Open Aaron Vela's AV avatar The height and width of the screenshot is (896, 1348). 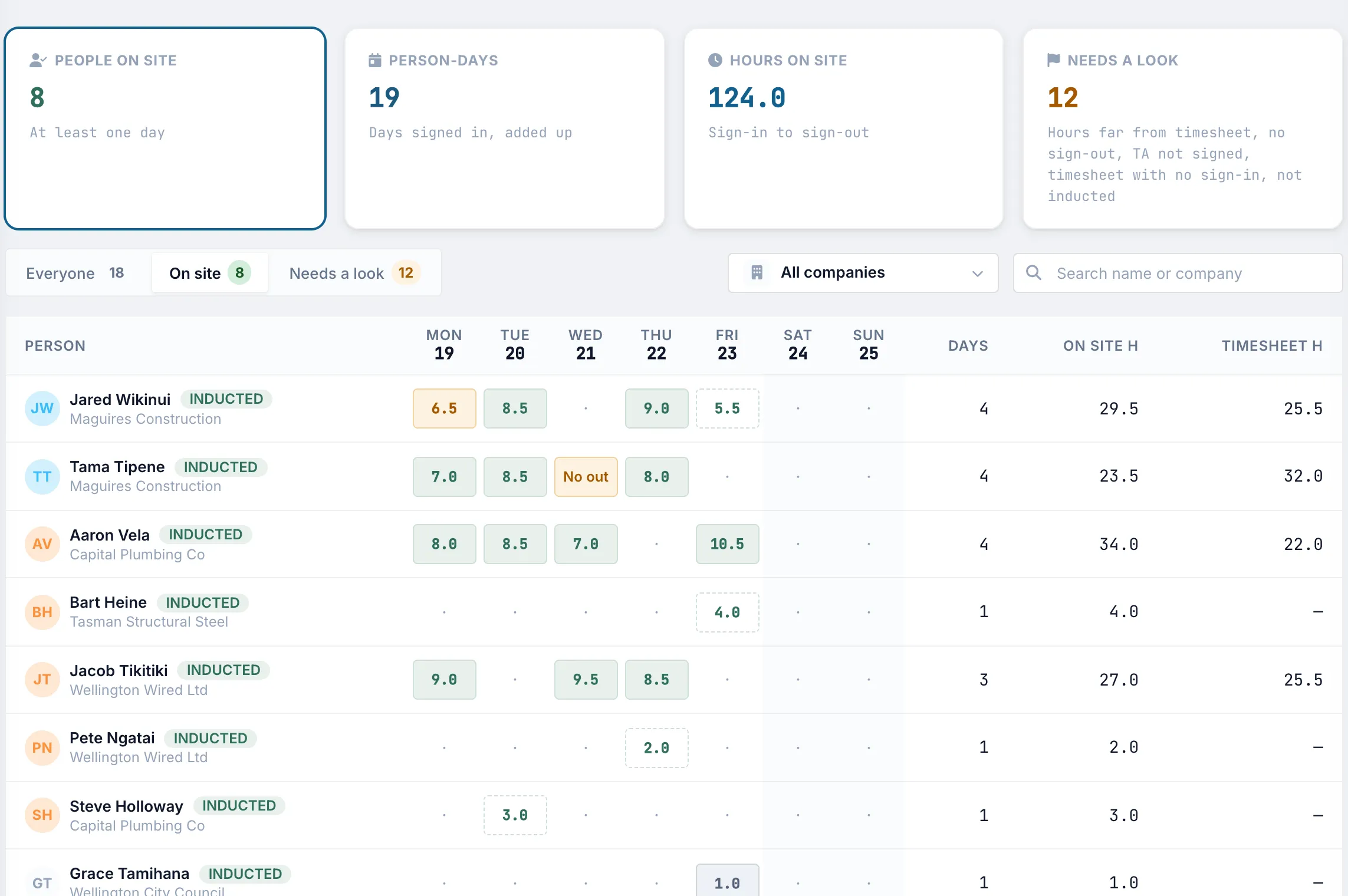(x=42, y=544)
